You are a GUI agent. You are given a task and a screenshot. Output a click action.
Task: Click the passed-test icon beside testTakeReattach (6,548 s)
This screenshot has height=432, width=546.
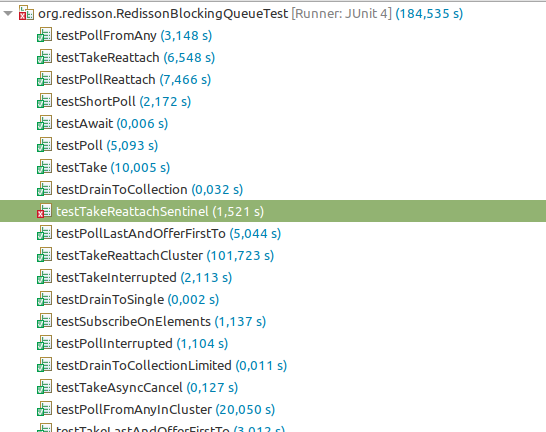(45, 57)
